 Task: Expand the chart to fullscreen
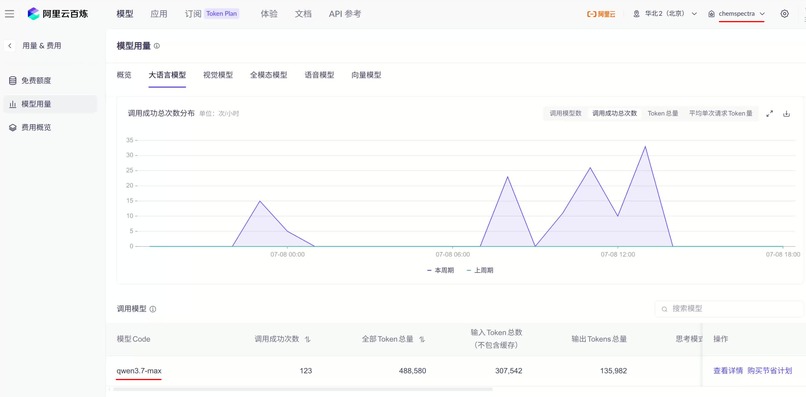[770, 114]
